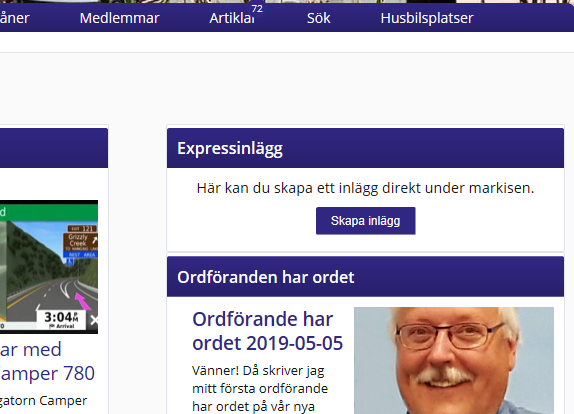Image resolution: width=574 pixels, height=414 pixels.
Task: Click the pink turn arrow in GPS image
Action: click(x=83, y=301)
